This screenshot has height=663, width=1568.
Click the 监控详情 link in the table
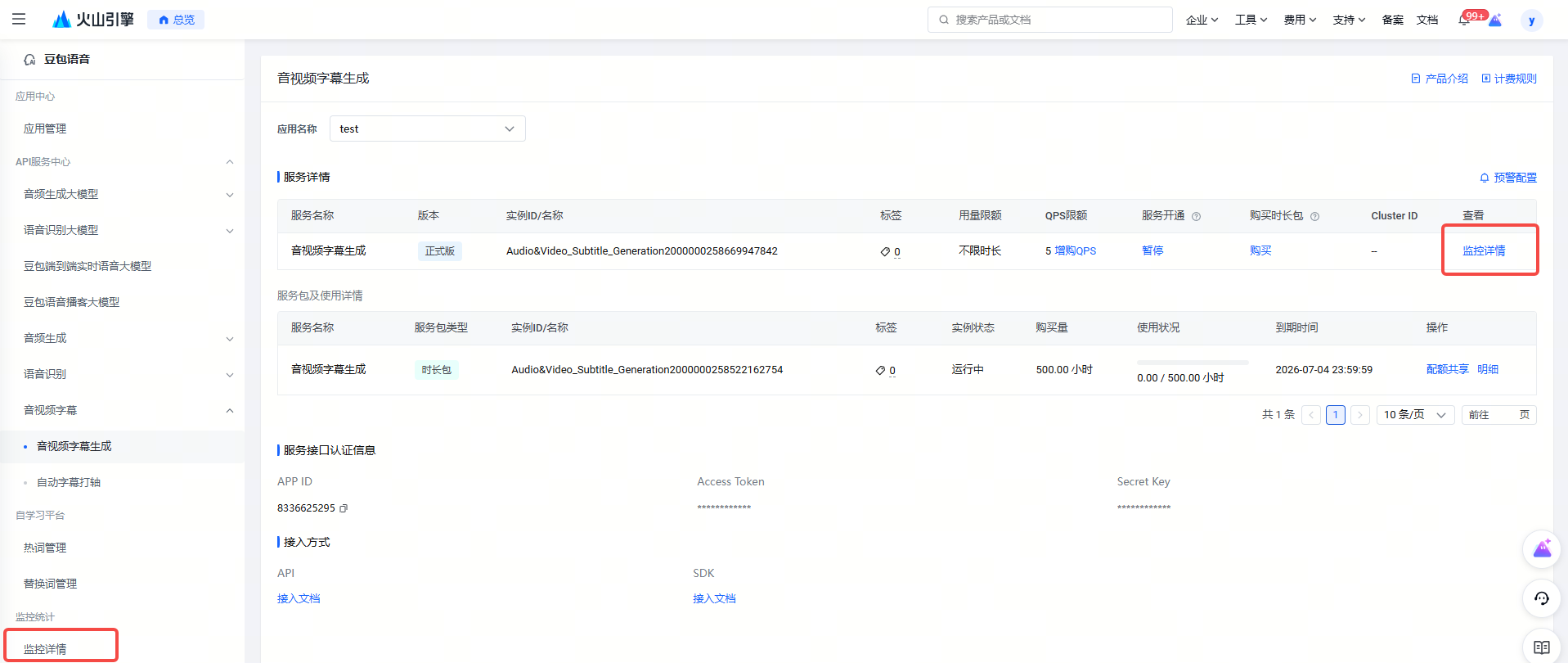(x=1484, y=250)
